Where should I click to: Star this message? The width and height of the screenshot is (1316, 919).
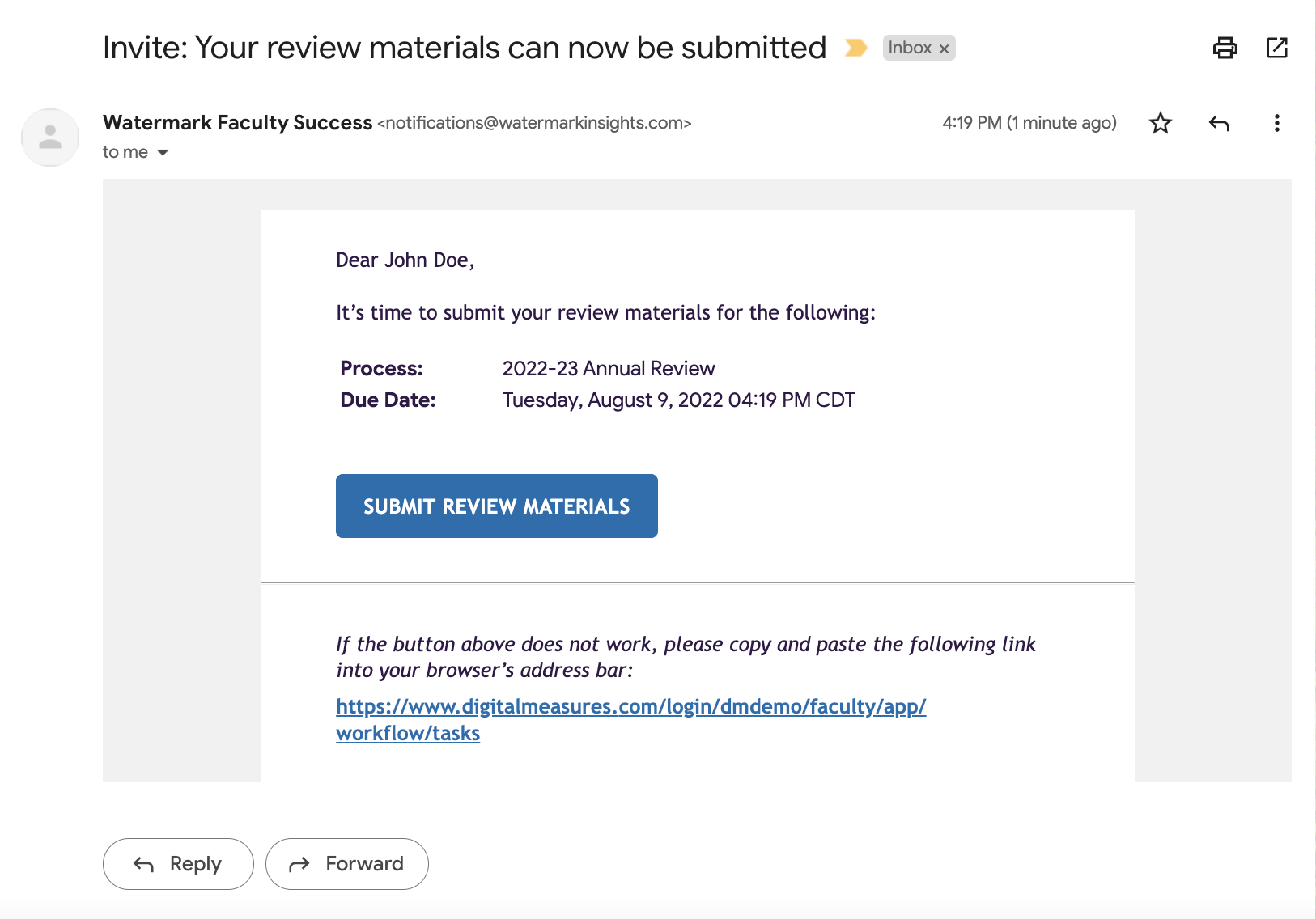tap(1161, 123)
